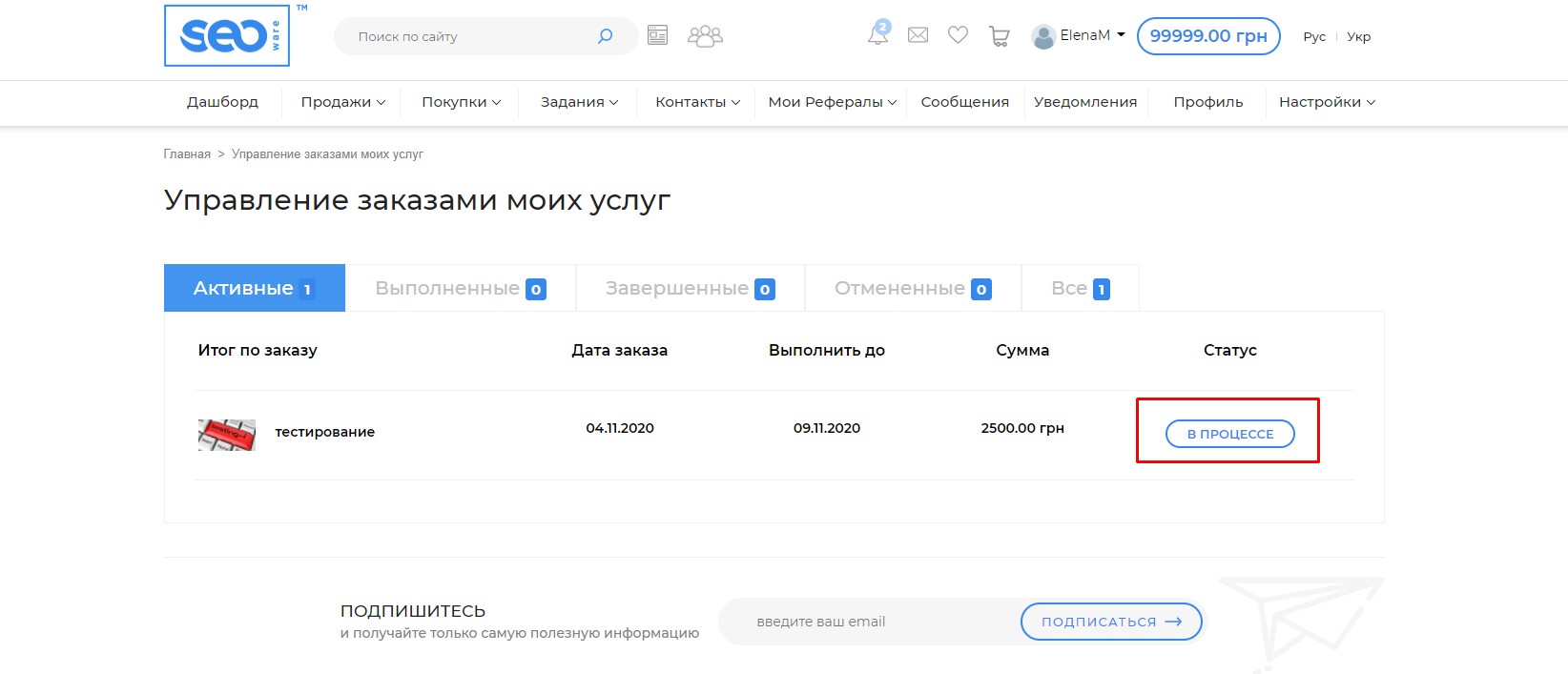Screen dimensions: 1568x674
Task: Open the Дашборд menu item
Action: pos(222,102)
